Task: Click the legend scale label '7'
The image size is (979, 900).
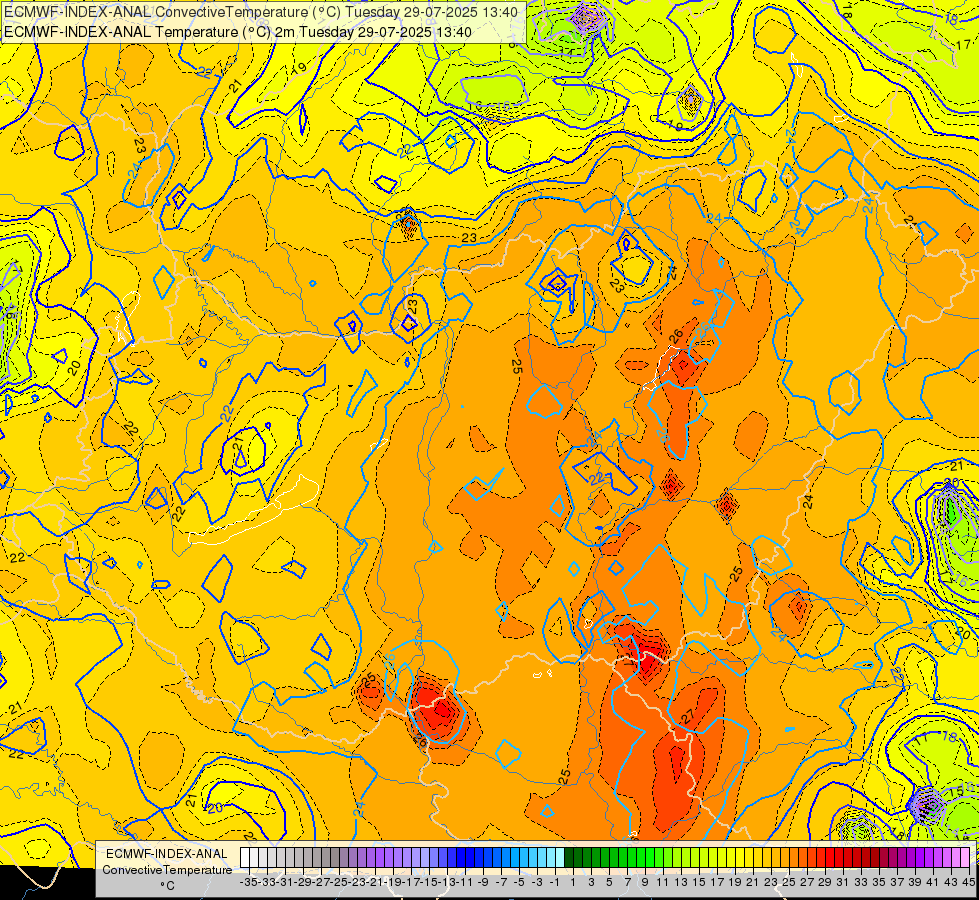Action: click(x=627, y=882)
